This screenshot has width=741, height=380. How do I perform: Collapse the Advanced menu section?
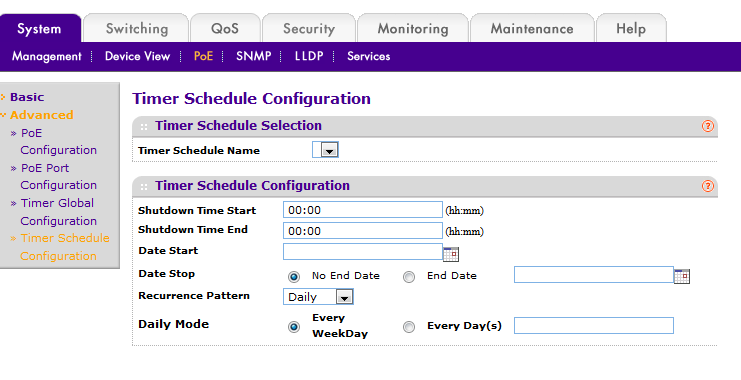(x=42, y=115)
